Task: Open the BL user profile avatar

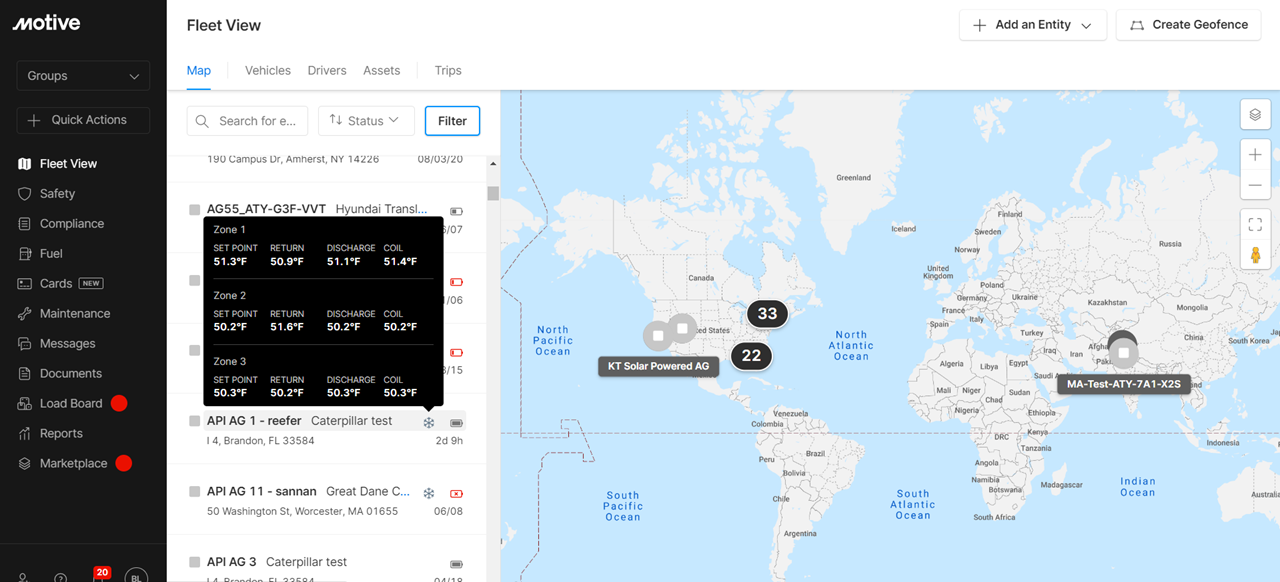Action: point(136,577)
